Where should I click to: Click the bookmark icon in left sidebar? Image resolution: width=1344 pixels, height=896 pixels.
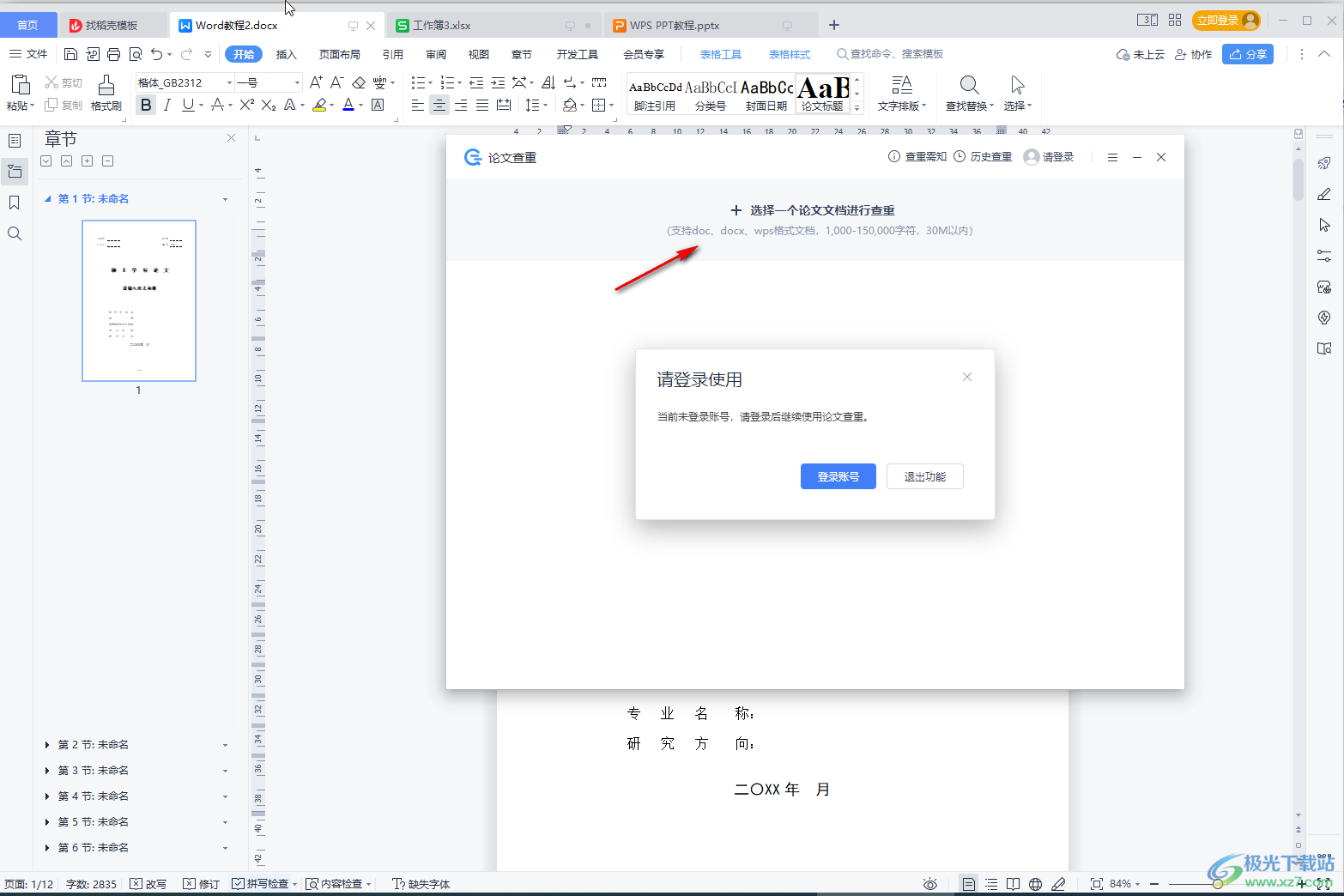pyautogui.click(x=15, y=203)
